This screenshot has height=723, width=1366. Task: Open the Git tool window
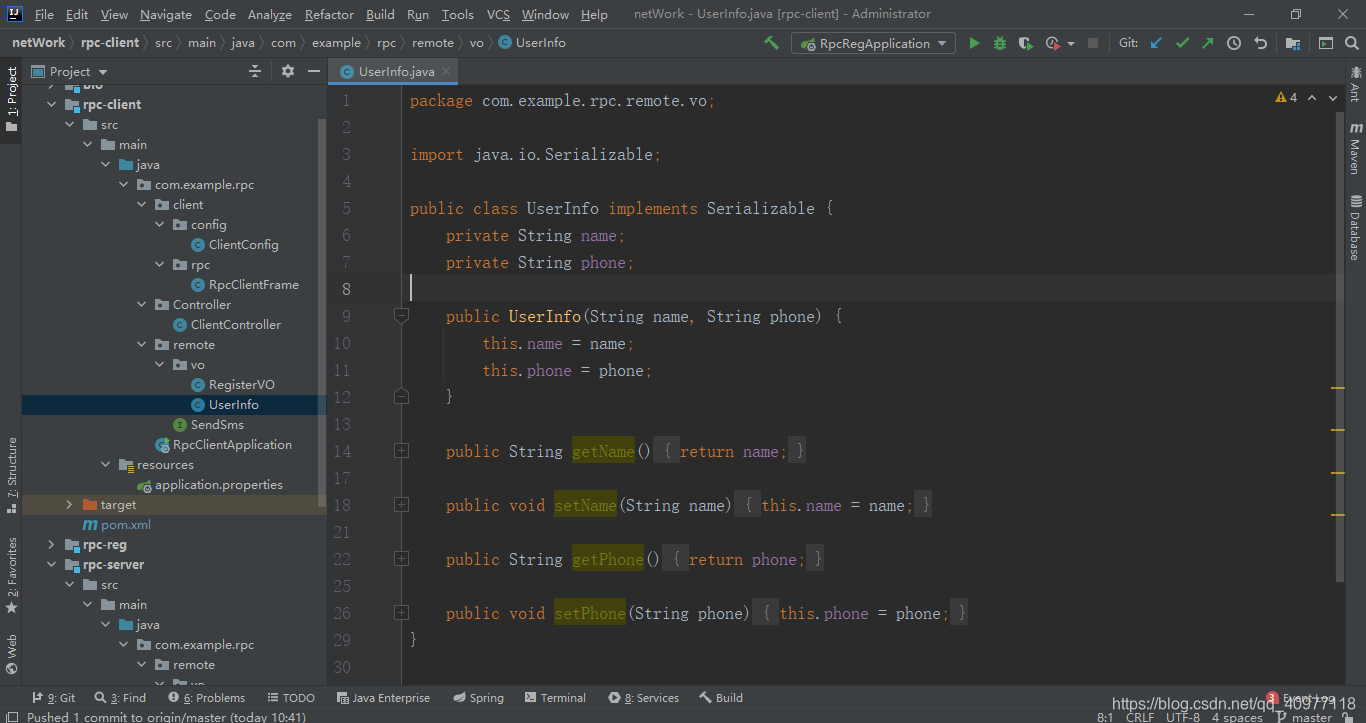(x=54, y=698)
